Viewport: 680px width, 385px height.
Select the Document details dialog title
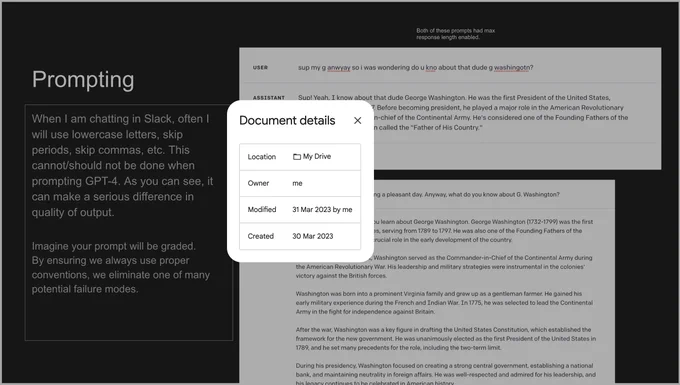287,121
